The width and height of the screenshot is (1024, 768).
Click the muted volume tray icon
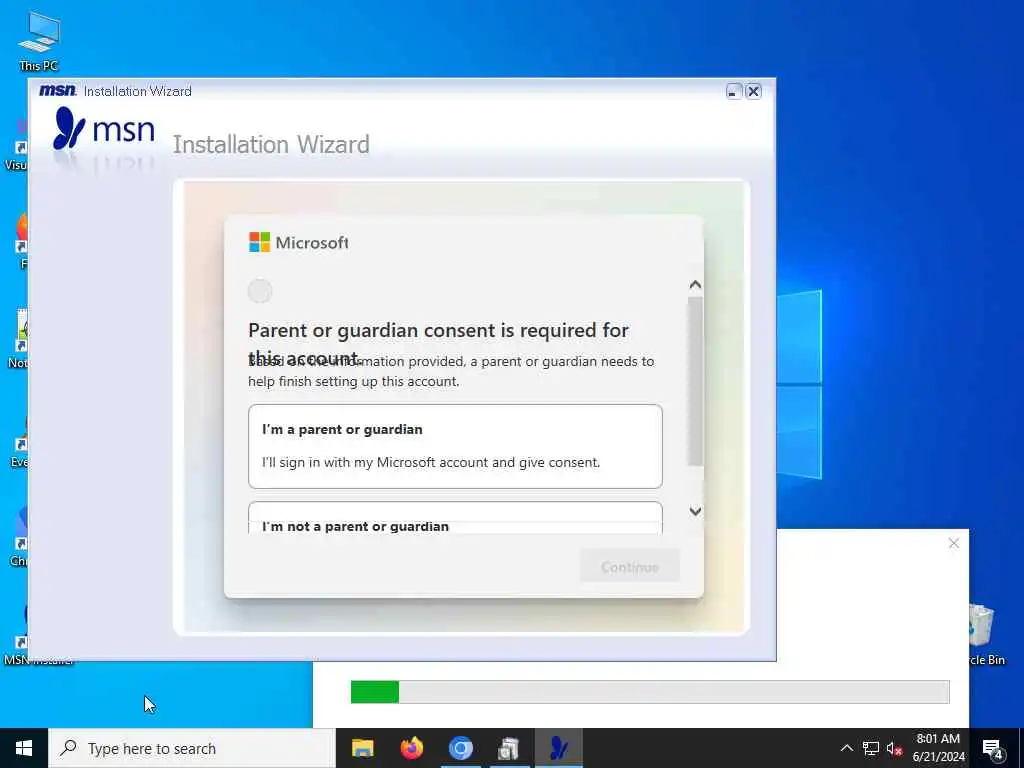[894, 748]
